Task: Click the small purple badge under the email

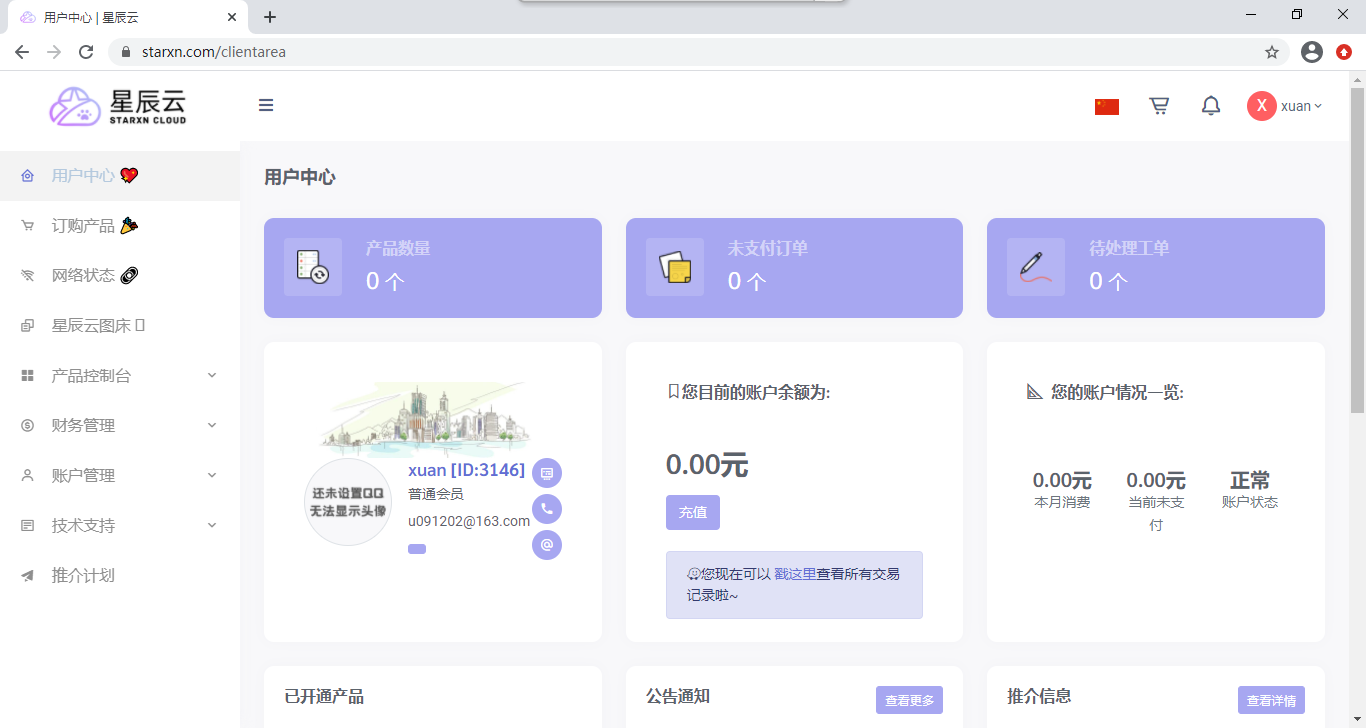Action: (417, 548)
